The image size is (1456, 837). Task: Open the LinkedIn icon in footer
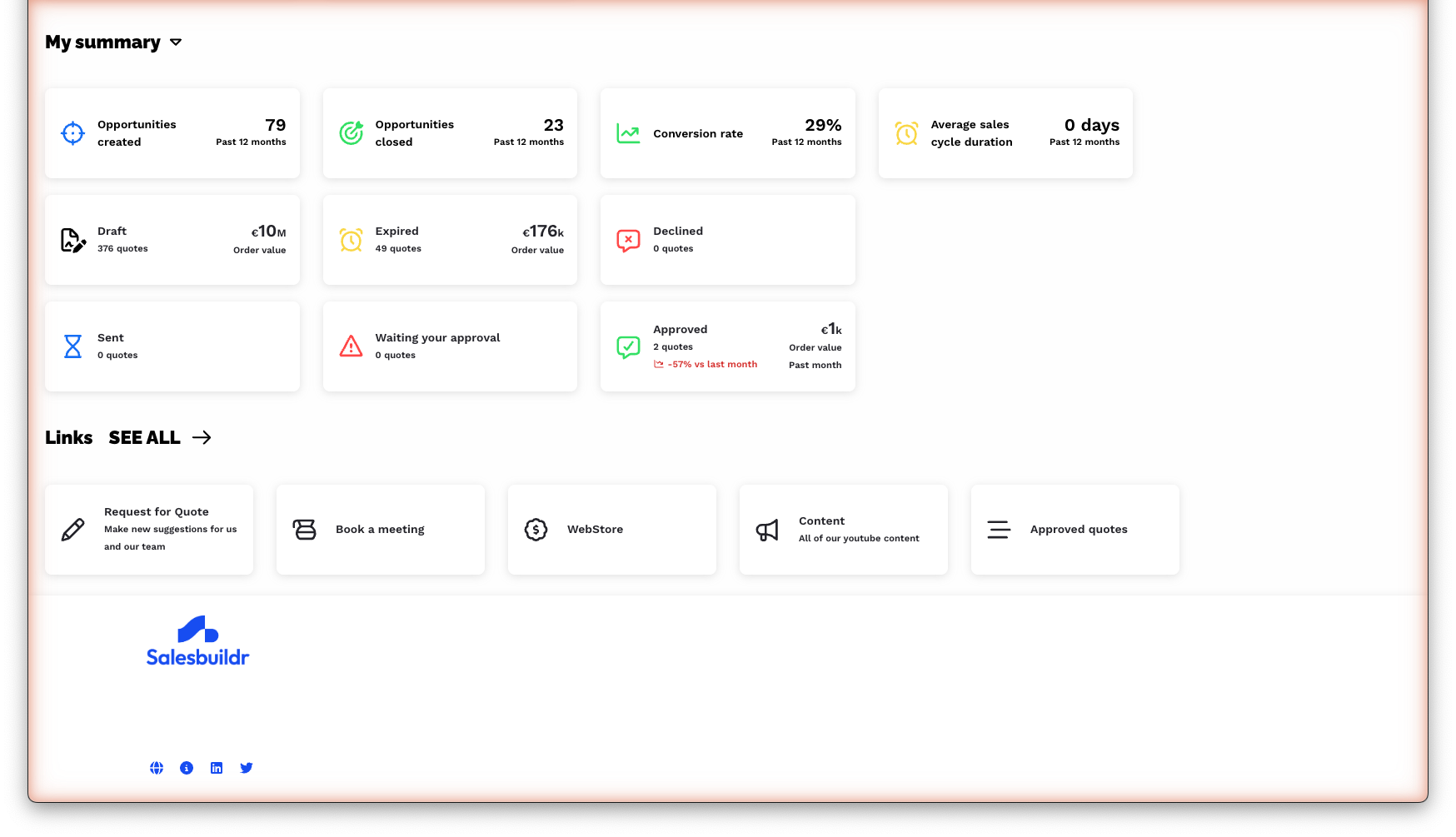(x=217, y=768)
